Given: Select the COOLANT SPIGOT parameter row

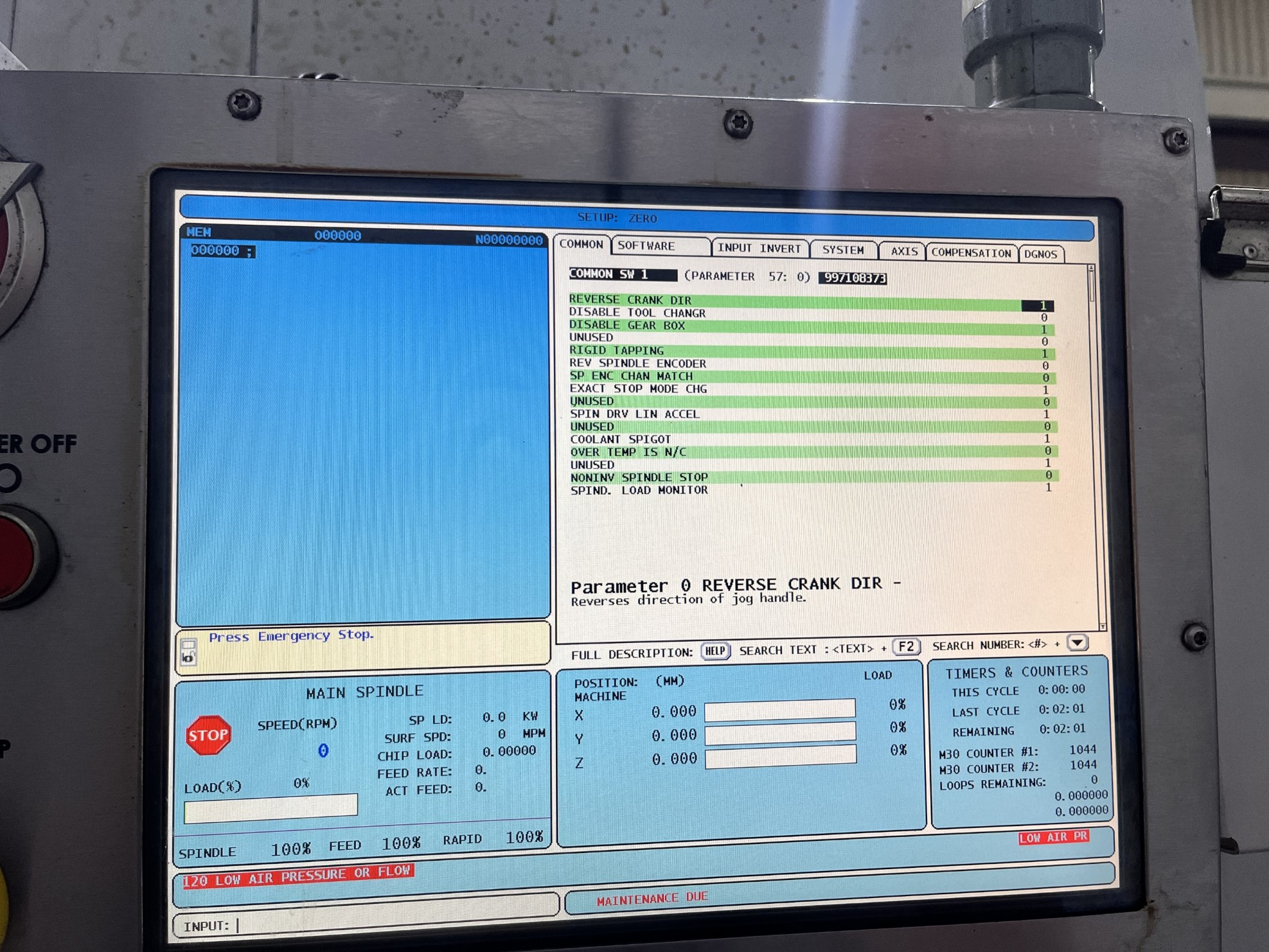Looking at the screenshot, I should pos(621,439).
